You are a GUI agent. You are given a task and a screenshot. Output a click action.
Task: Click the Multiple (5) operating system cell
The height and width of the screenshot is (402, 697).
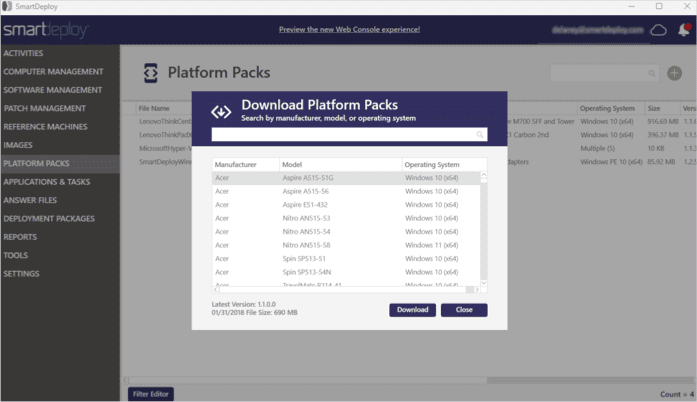tap(597, 149)
